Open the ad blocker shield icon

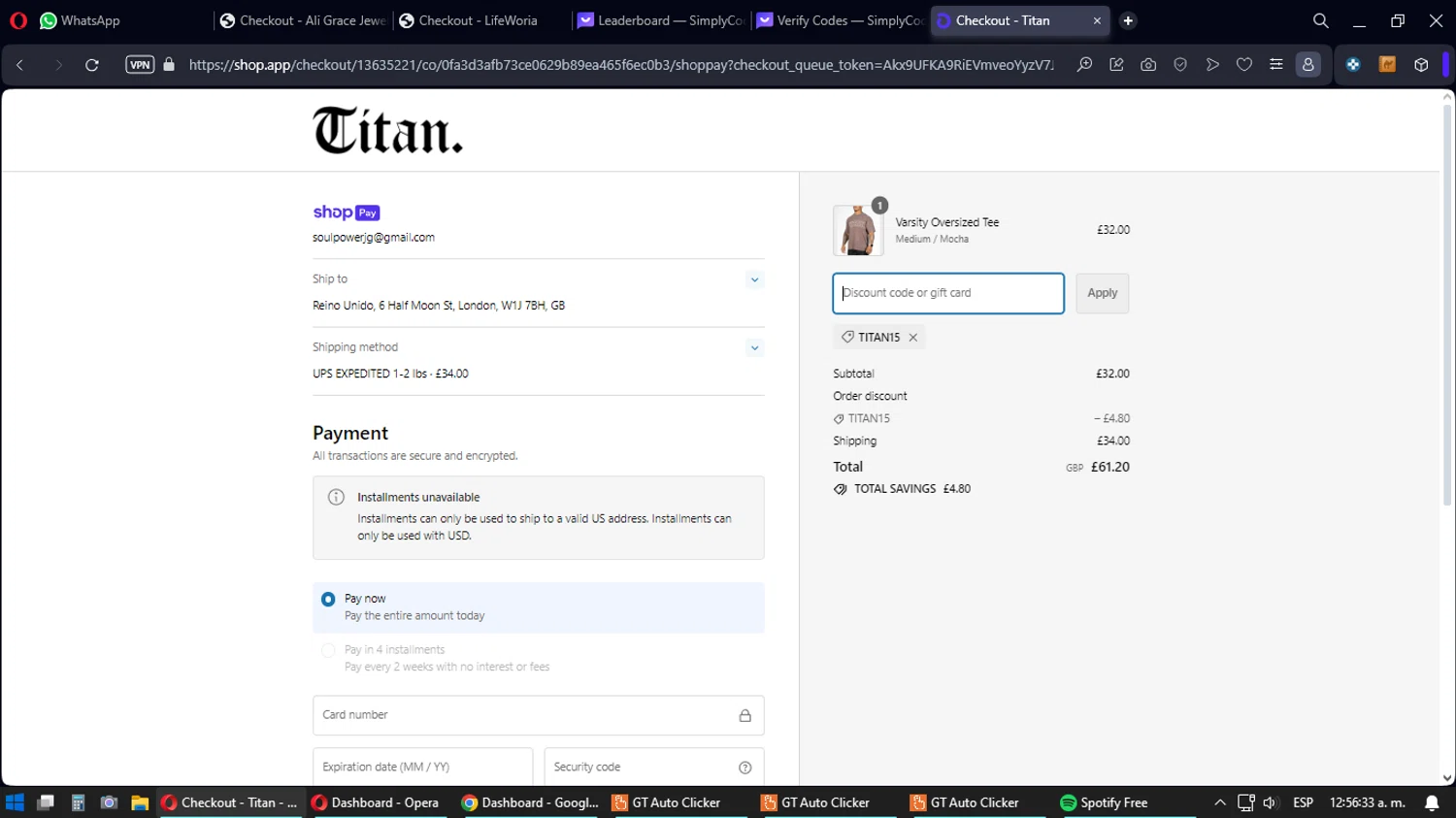(1180, 65)
